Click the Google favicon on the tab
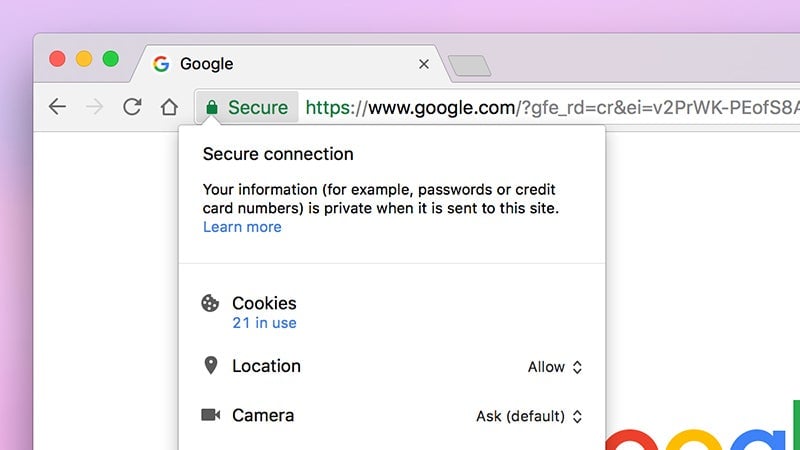Viewport: 800px width, 450px height. [x=161, y=64]
